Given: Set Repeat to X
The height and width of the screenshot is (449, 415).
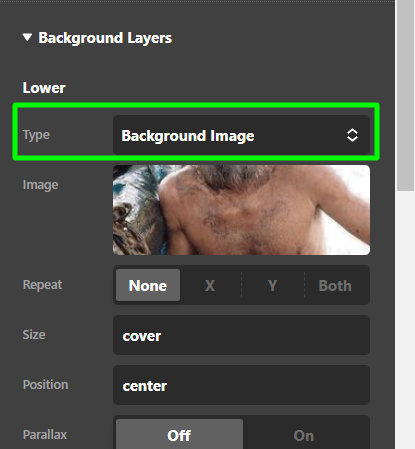Looking at the screenshot, I should [x=210, y=285].
